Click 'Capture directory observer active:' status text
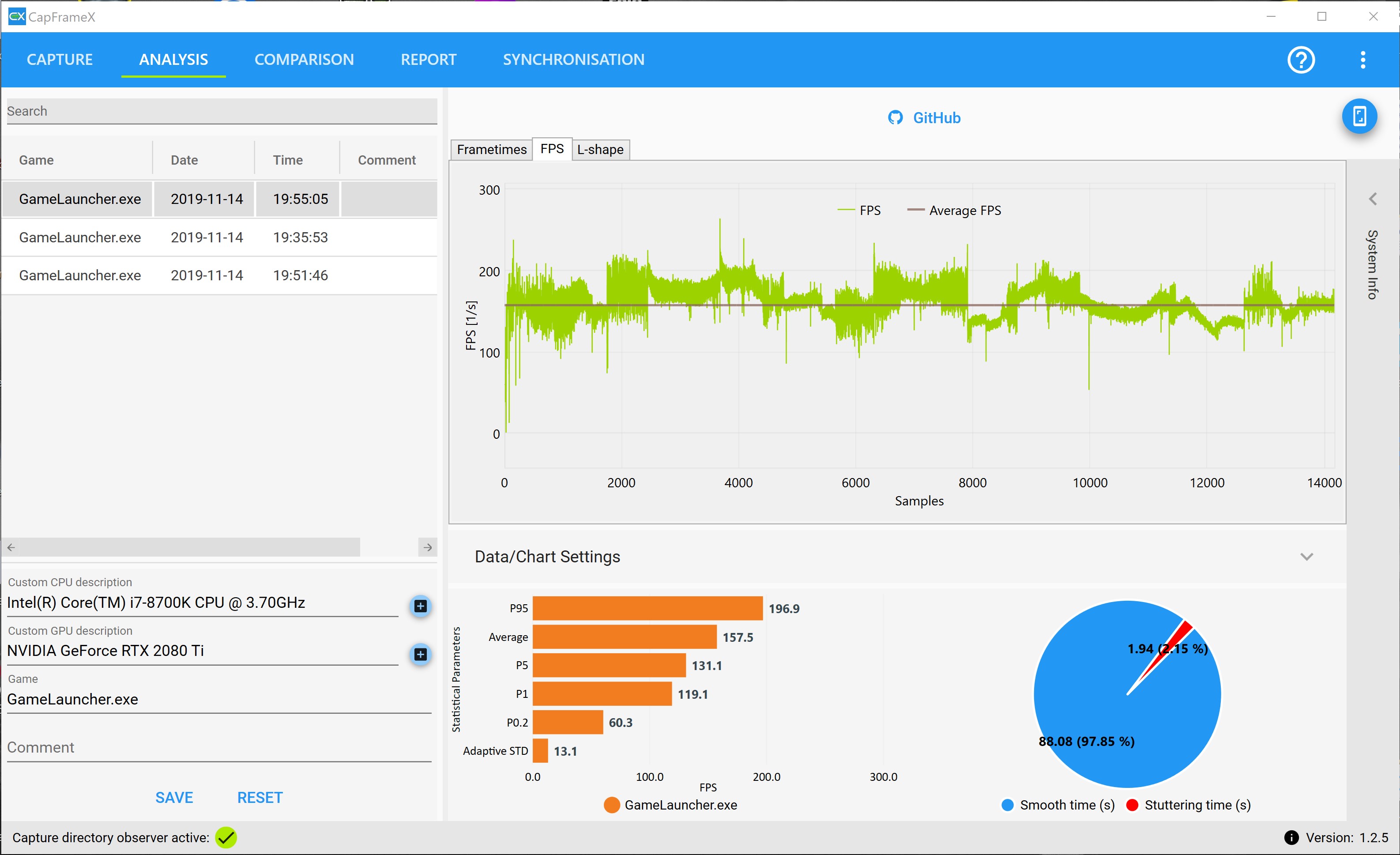Screen dimensions: 1400x855 (x=111, y=837)
